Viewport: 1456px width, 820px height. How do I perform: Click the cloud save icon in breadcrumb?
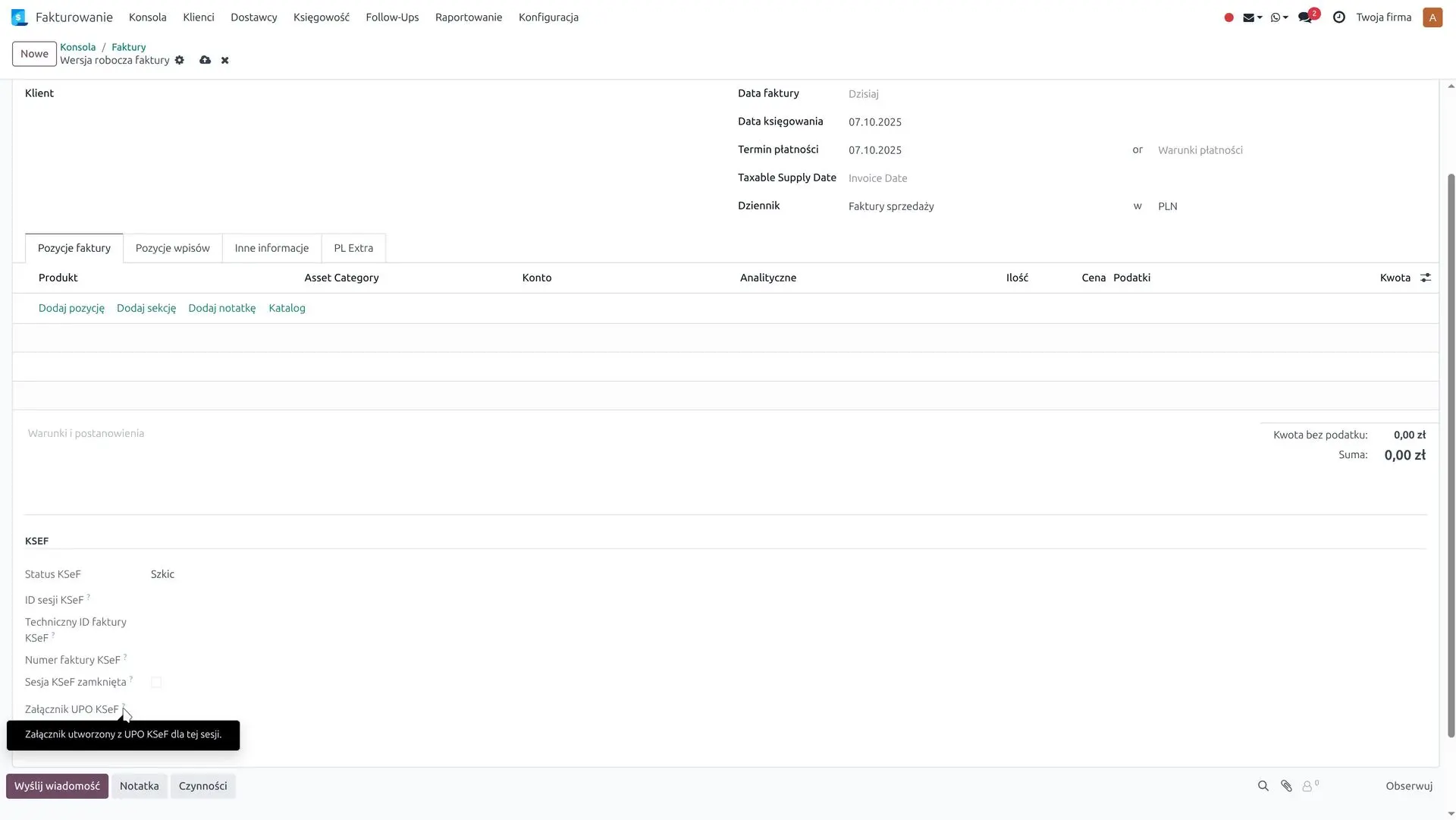click(205, 61)
